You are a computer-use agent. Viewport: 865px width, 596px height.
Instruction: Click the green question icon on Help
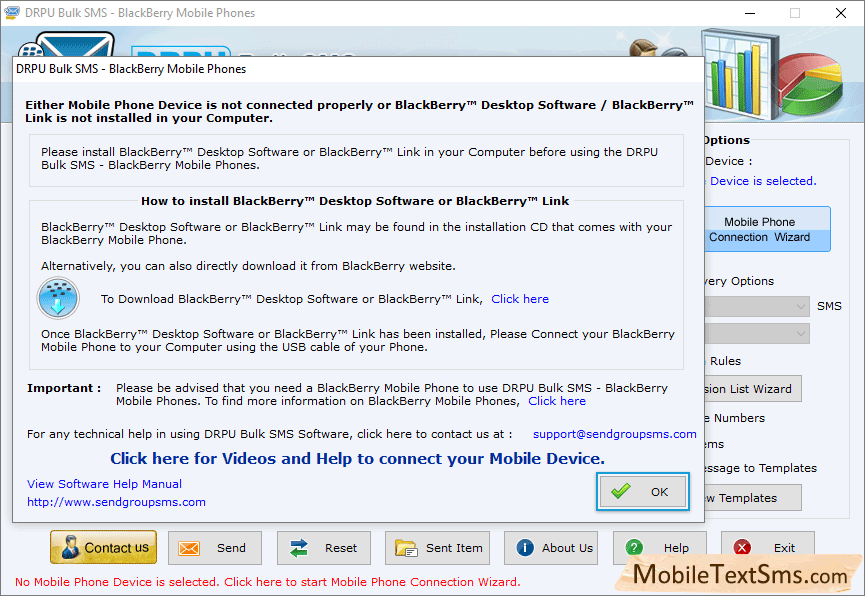(634, 547)
